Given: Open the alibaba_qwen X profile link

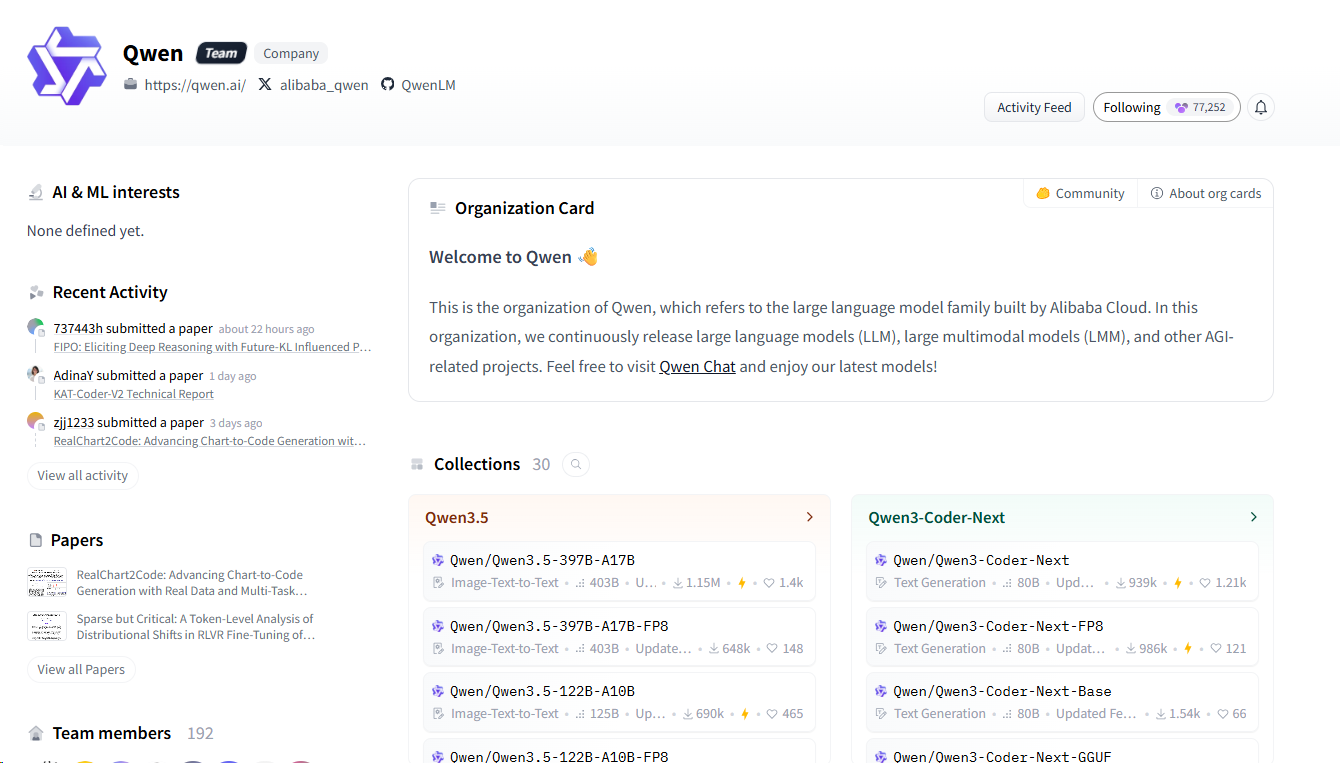Looking at the screenshot, I should click(324, 85).
